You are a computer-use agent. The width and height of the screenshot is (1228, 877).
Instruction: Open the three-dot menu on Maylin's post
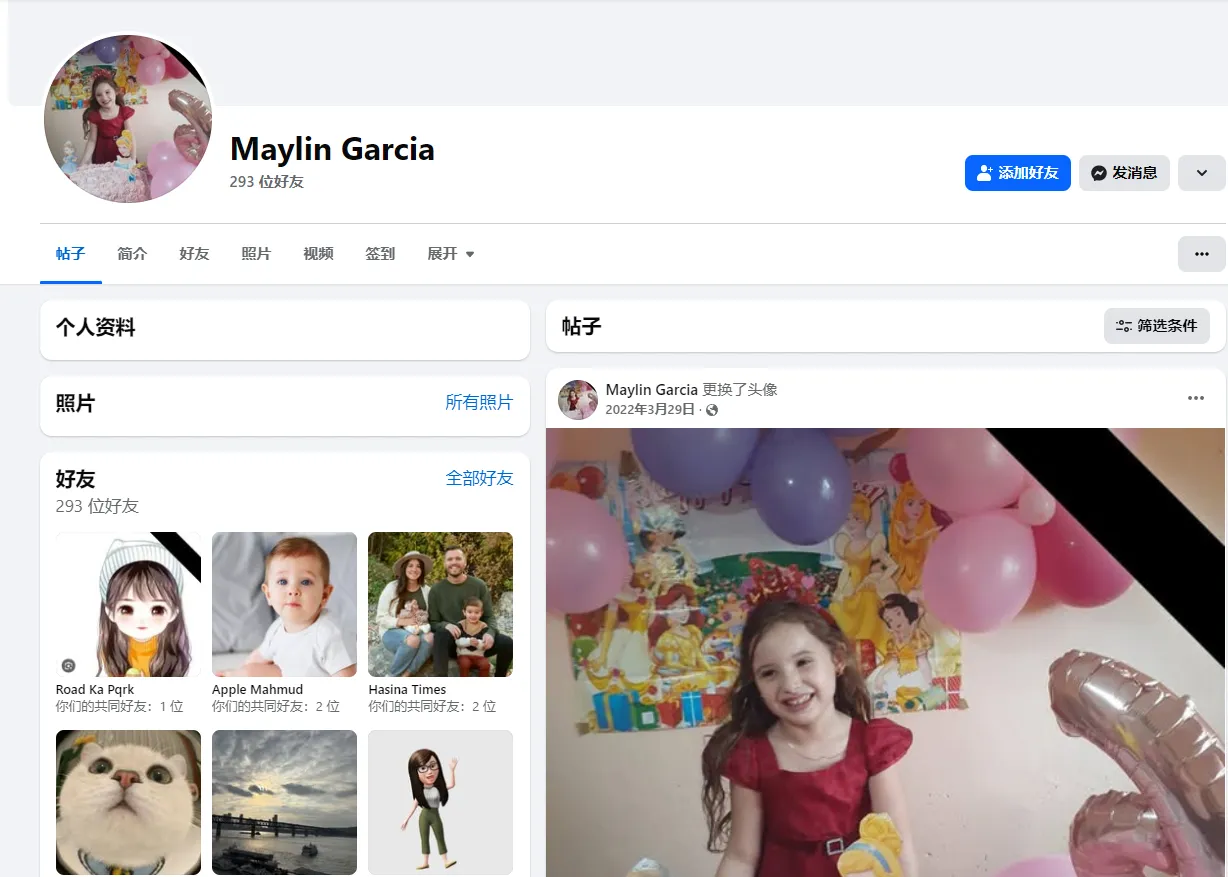click(x=1195, y=397)
